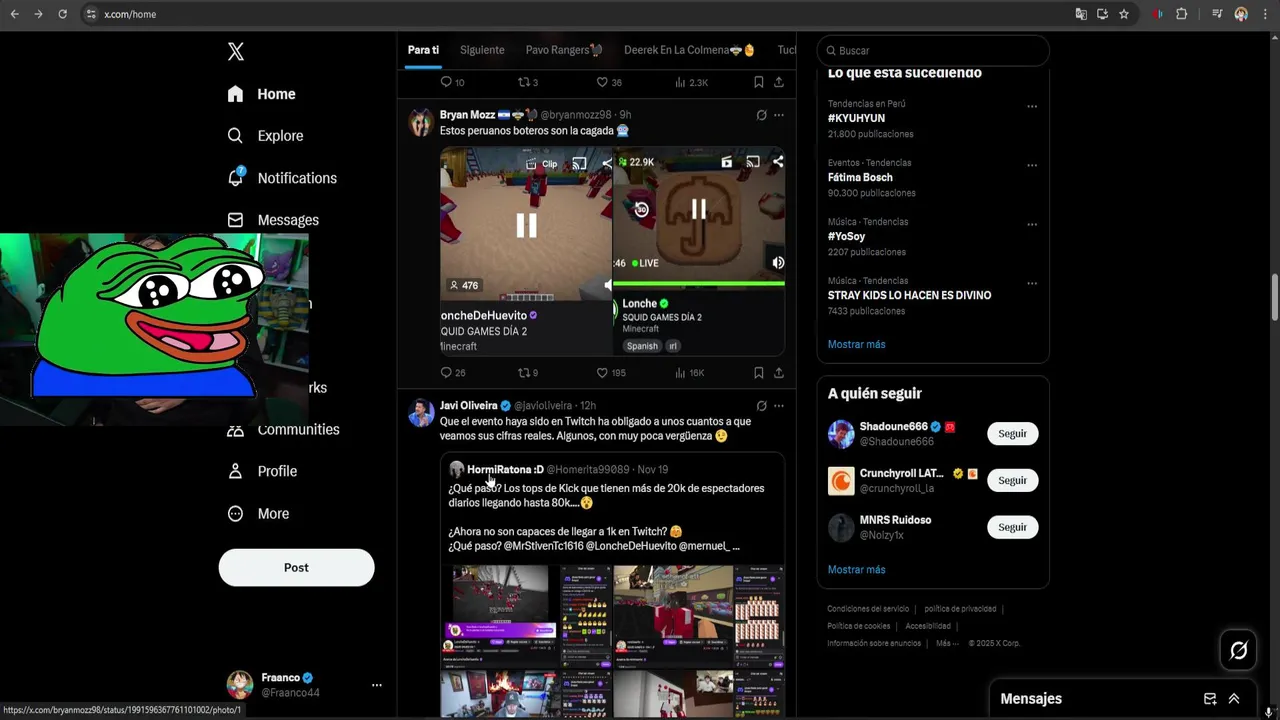Toggle volume on right Lonche video
Image resolution: width=1280 pixels, height=720 pixels.
click(777, 263)
